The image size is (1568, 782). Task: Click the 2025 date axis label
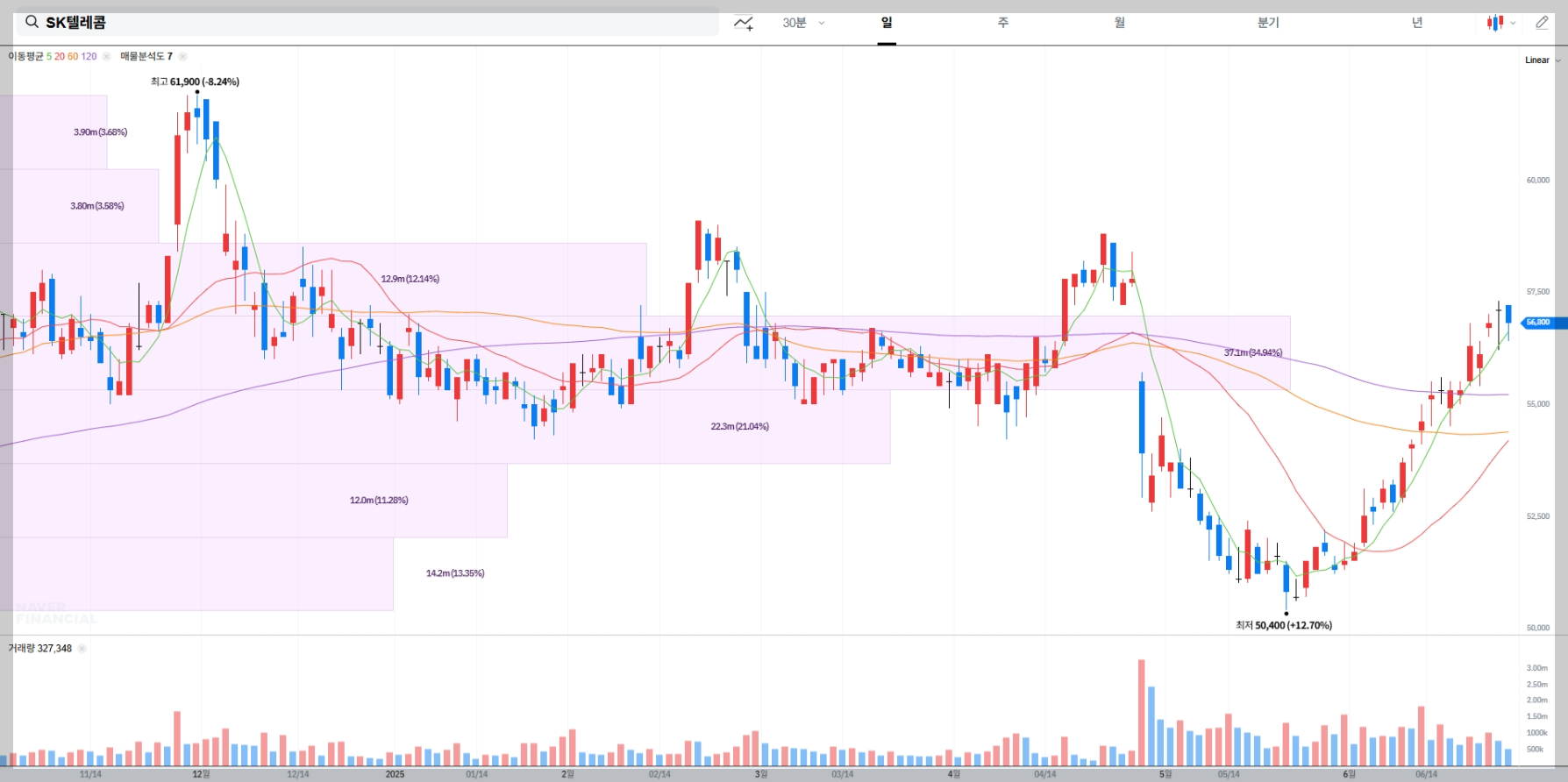tap(395, 774)
